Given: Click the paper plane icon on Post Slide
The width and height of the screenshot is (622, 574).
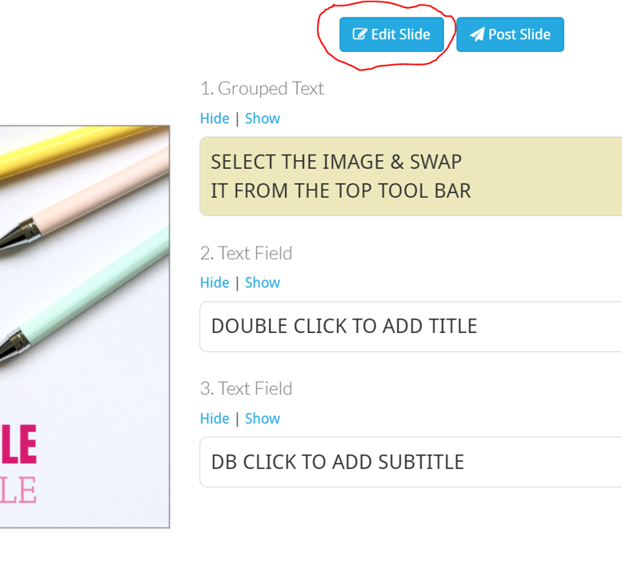Looking at the screenshot, I should pos(477,35).
